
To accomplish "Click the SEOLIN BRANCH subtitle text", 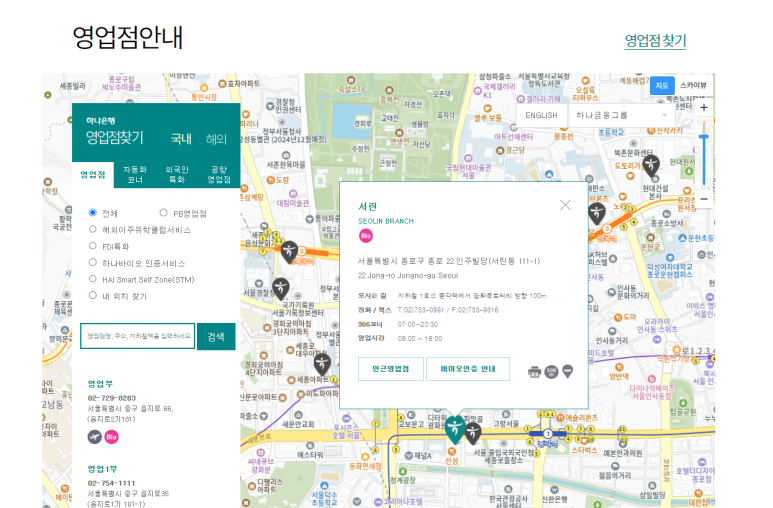I will [x=386, y=221].
